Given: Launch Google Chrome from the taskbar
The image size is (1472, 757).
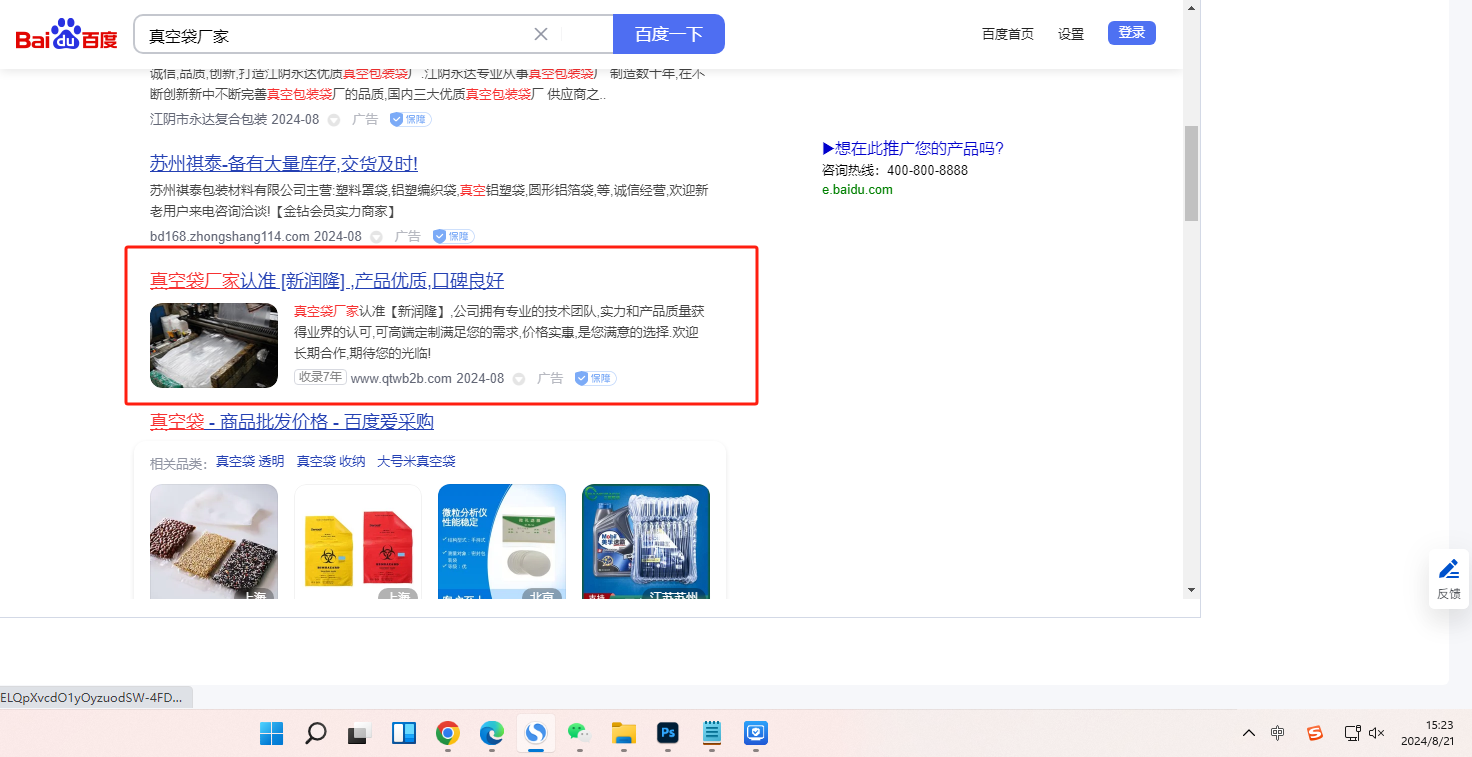Looking at the screenshot, I should (447, 733).
